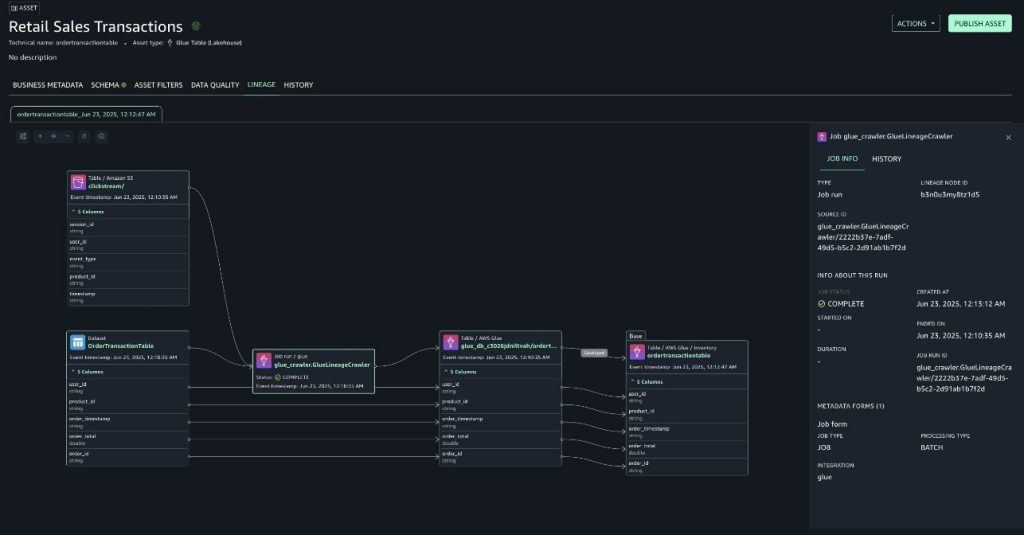The height and width of the screenshot is (535, 1024).
Task: Switch to Data Quality tab
Action: (x=215, y=85)
